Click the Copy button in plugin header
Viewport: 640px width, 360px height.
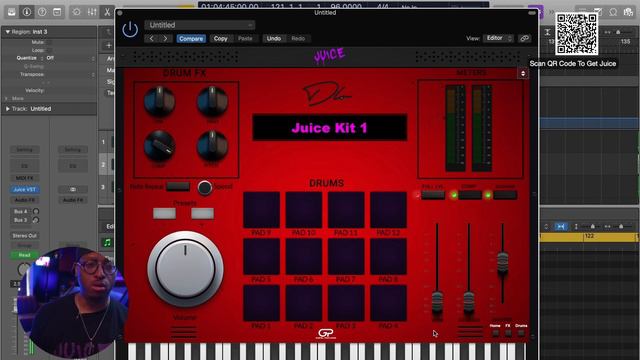pyautogui.click(x=220, y=38)
